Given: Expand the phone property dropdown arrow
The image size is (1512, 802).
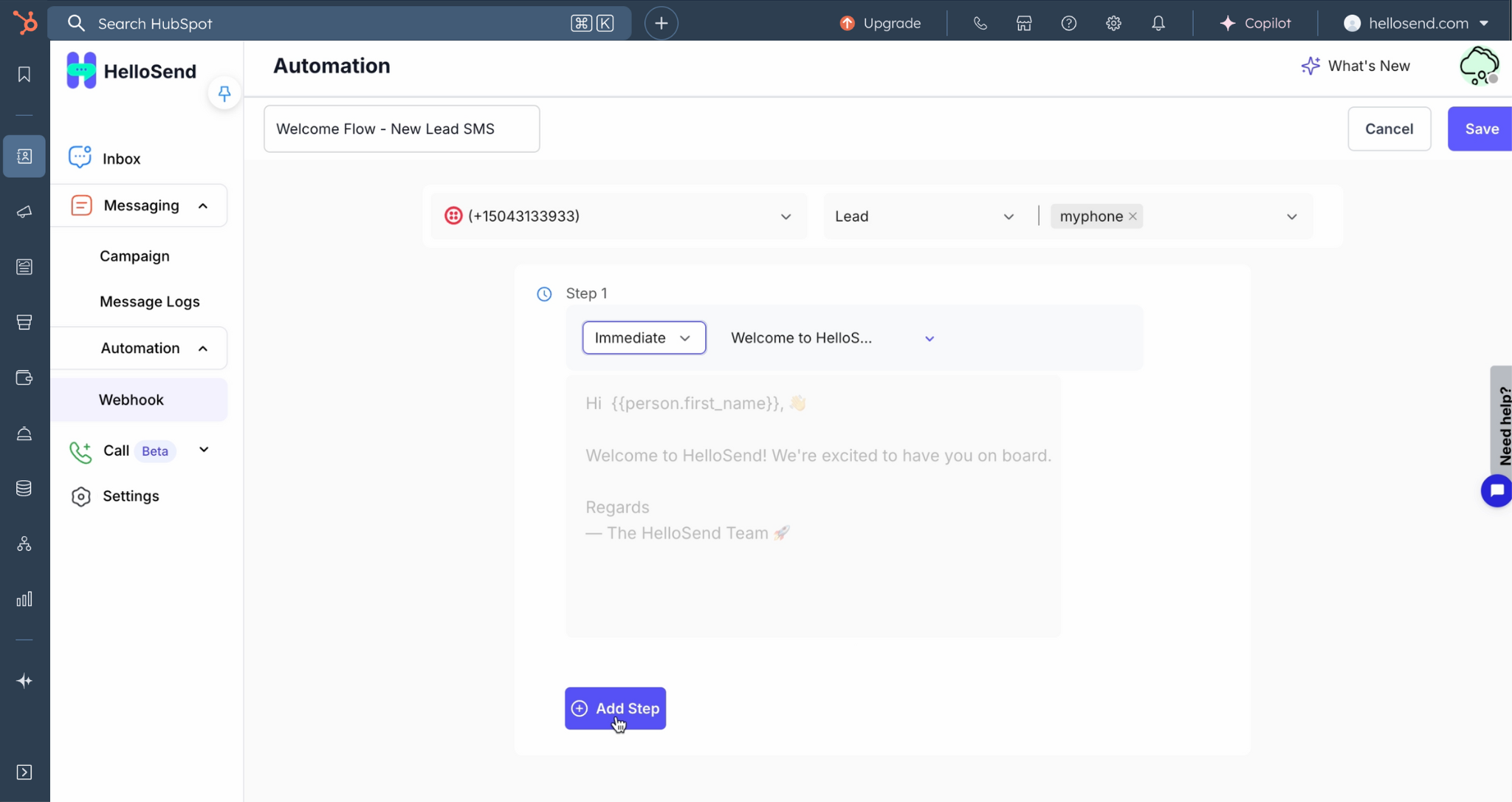Looking at the screenshot, I should click(x=1291, y=216).
